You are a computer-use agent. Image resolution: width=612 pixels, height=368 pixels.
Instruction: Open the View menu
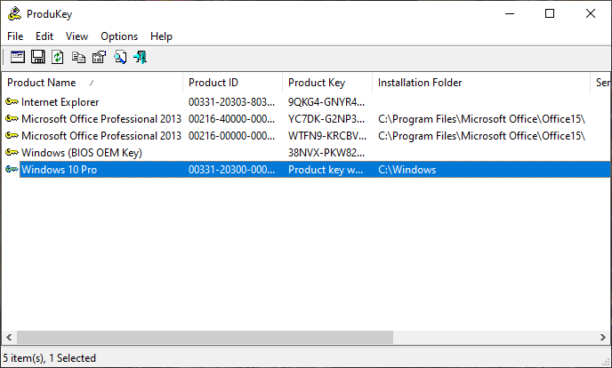point(76,36)
